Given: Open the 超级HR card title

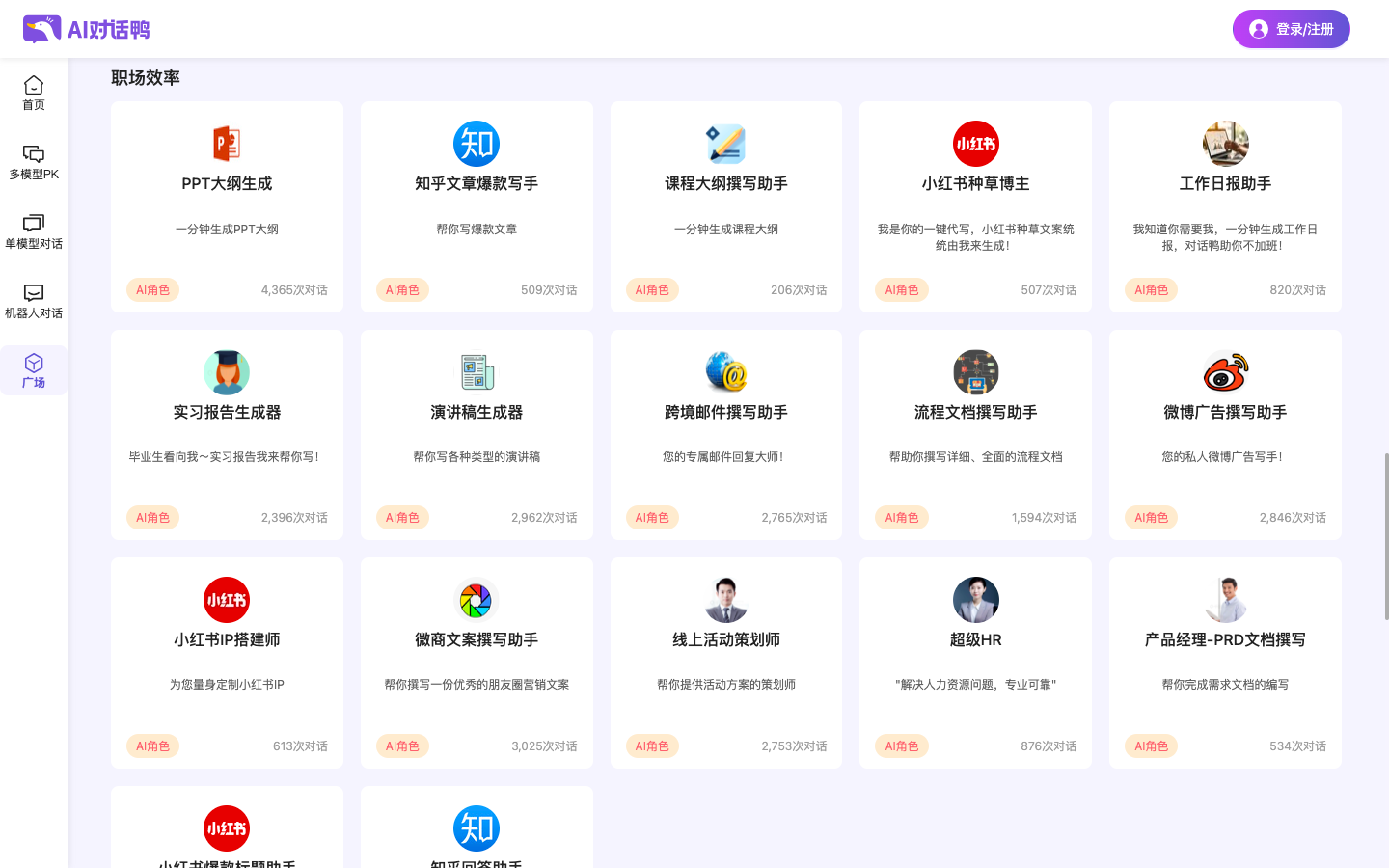Looking at the screenshot, I should (x=975, y=639).
